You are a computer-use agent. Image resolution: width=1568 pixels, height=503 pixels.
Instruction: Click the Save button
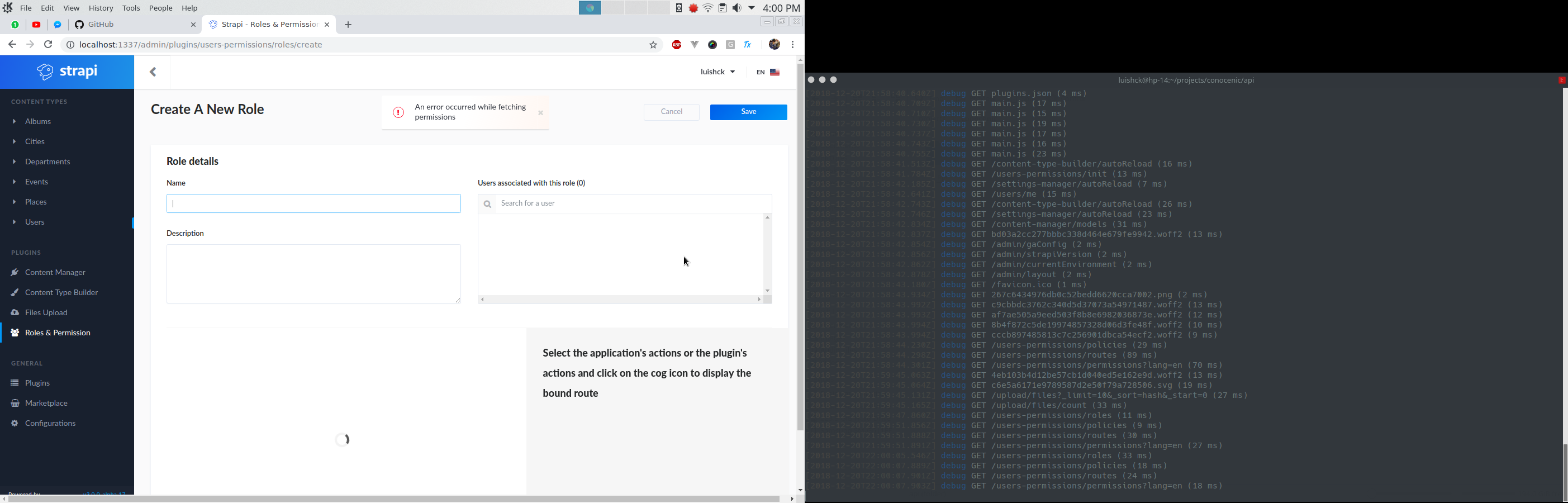[749, 112]
